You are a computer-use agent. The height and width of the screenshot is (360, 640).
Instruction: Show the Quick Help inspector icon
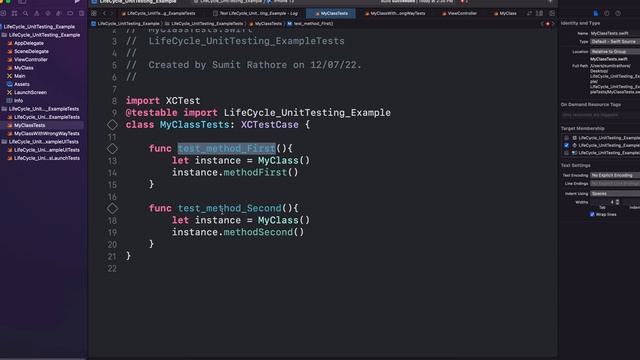[618, 13]
